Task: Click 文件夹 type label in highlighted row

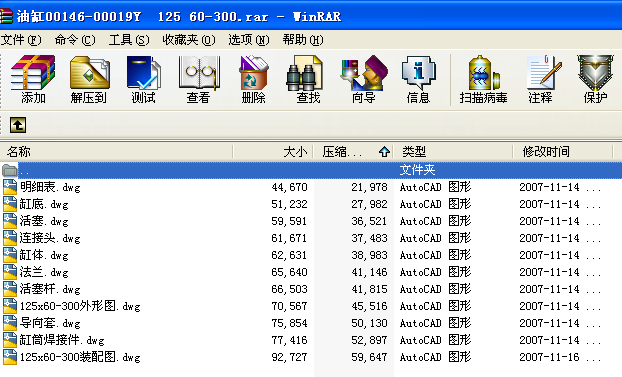Action: click(417, 170)
